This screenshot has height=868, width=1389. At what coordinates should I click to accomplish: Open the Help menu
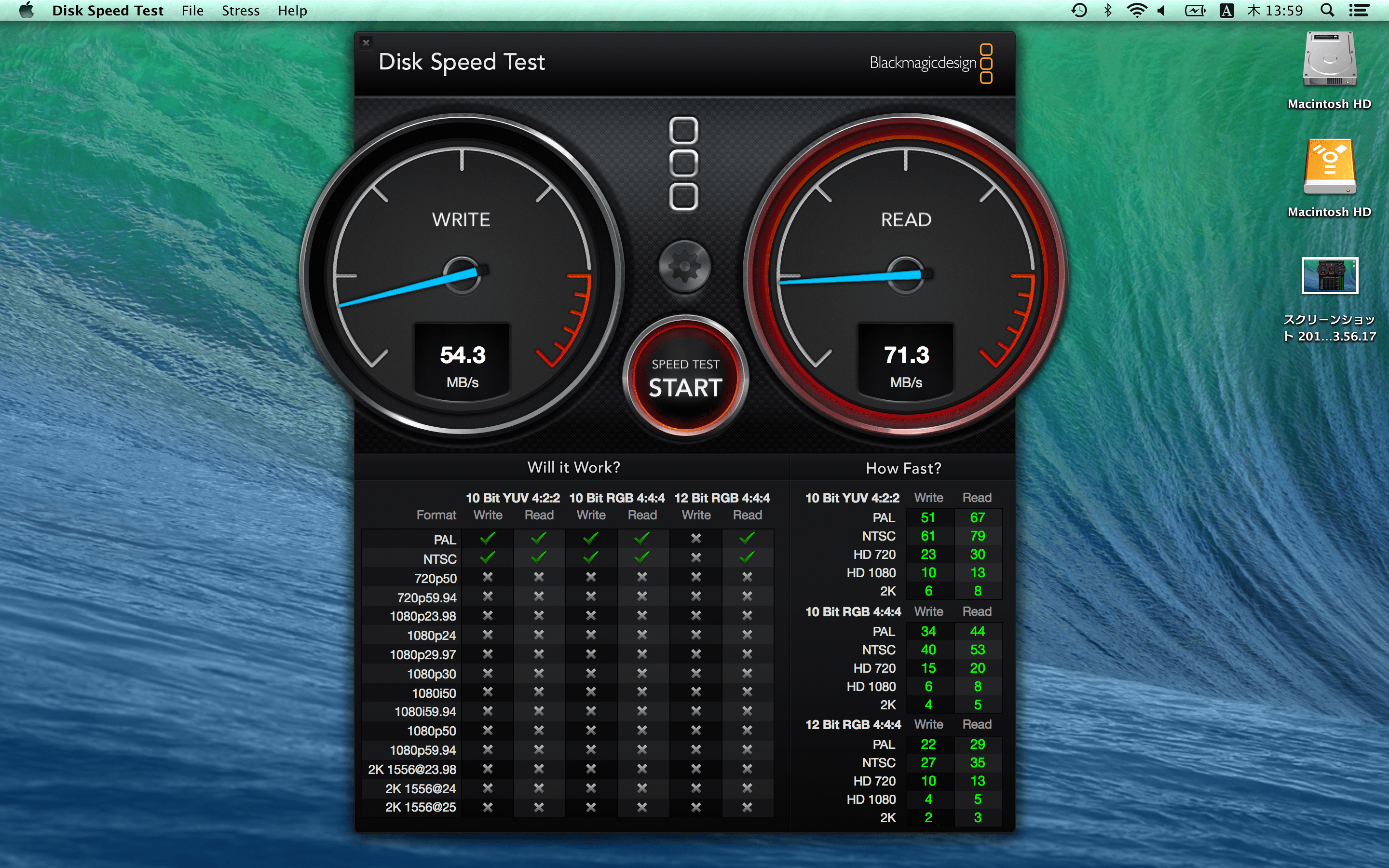pos(292,10)
